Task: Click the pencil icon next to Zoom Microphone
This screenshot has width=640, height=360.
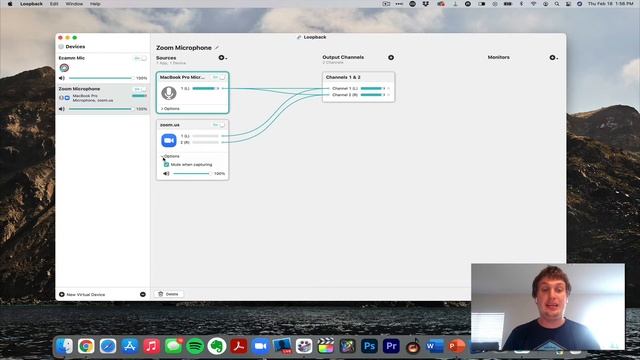Action: 217,48
